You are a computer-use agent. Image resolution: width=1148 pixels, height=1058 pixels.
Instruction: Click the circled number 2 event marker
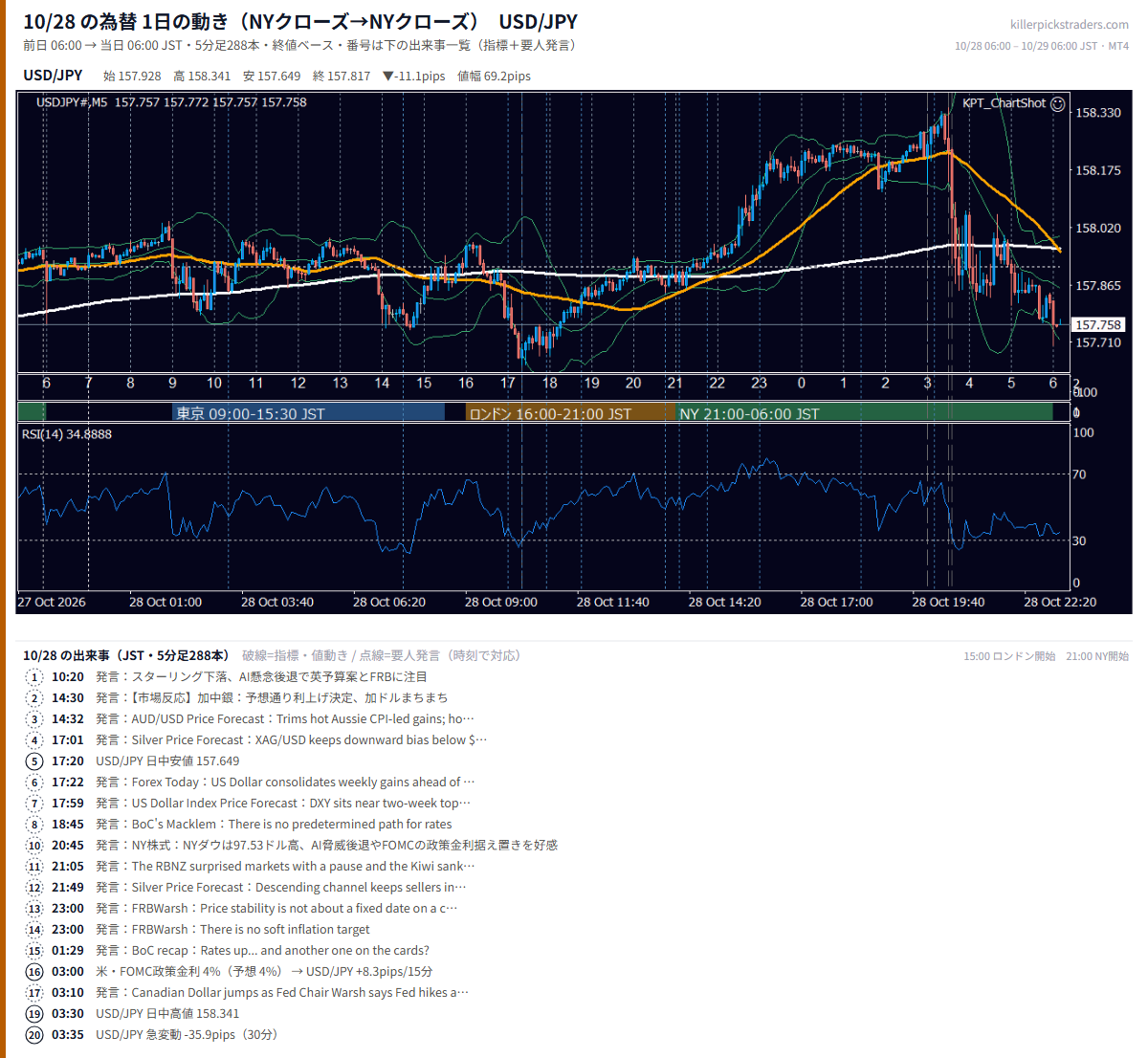(x=34, y=698)
